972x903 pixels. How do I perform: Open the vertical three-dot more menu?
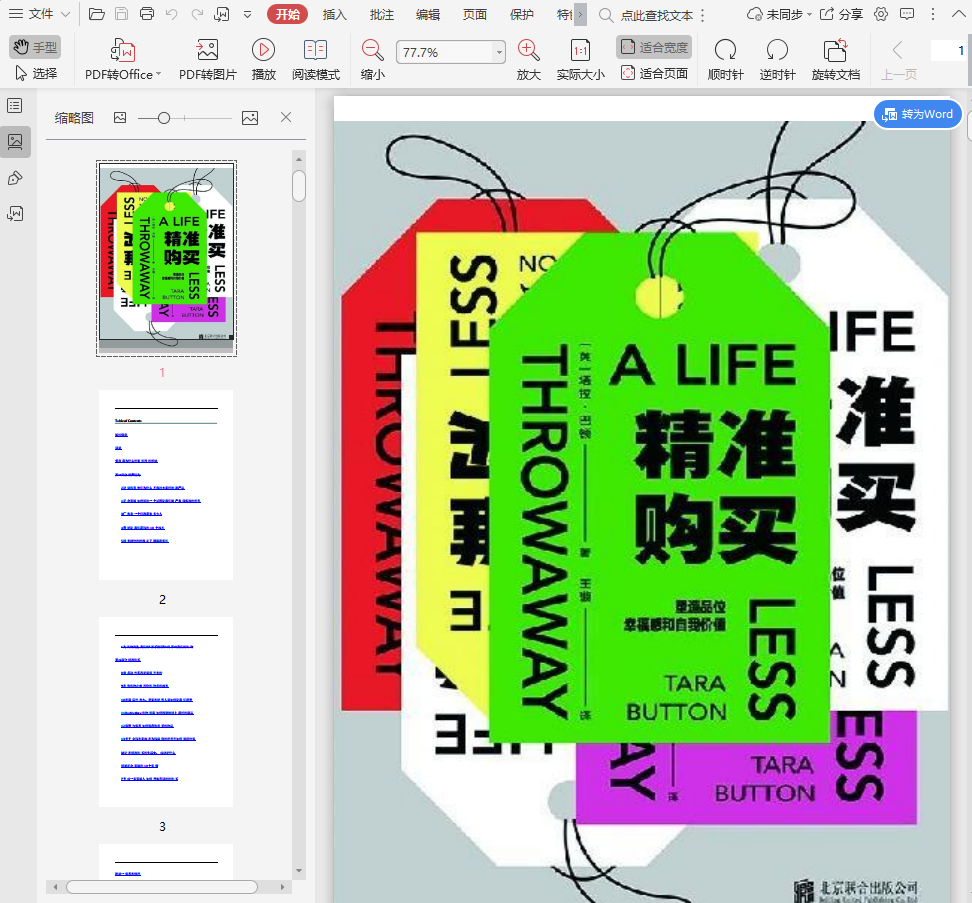click(933, 14)
